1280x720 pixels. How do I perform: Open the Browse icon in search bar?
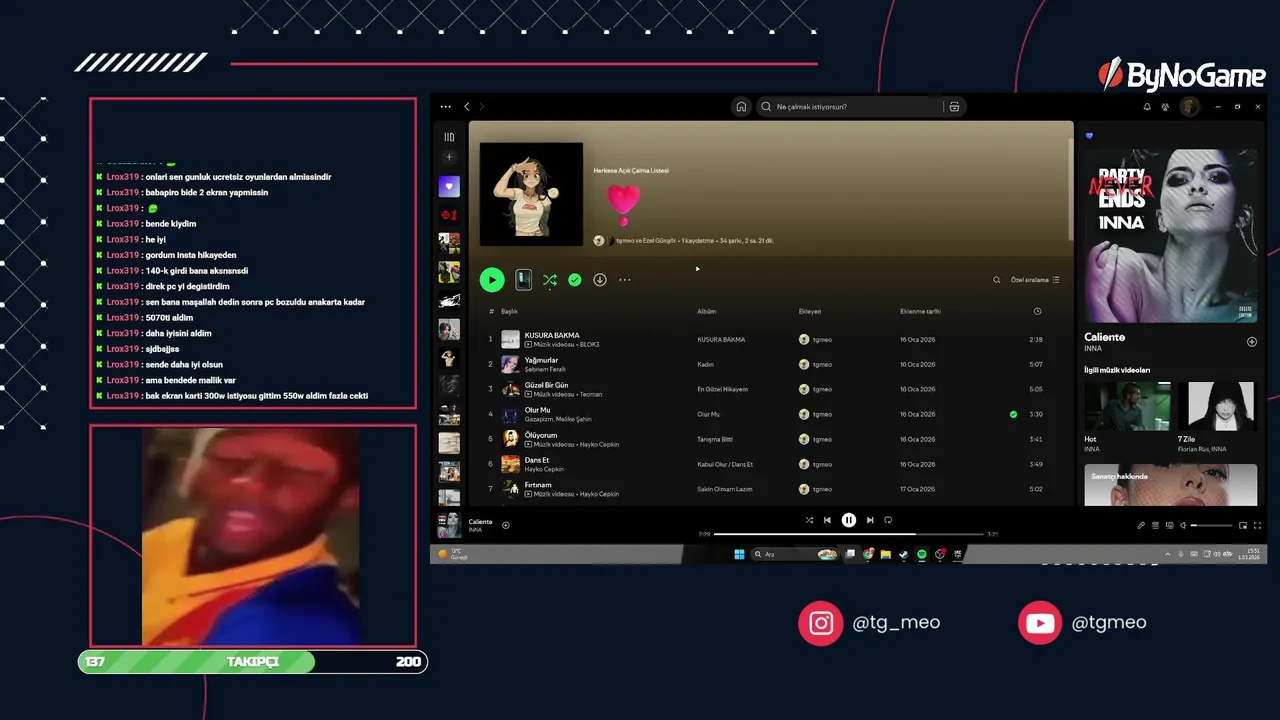coord(954,106)
